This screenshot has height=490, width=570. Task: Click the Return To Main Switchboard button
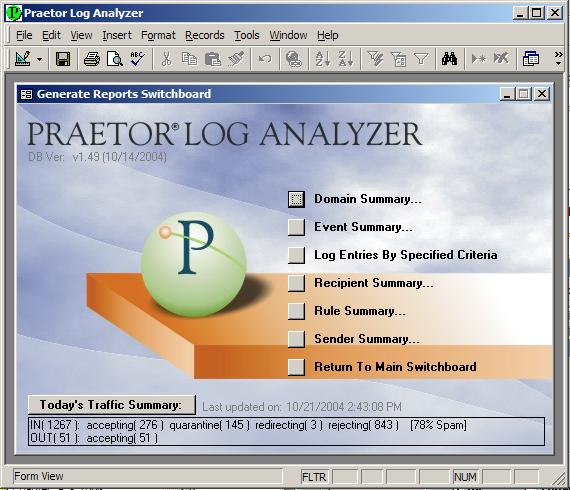pyautogui.click(x=296, y=367)
